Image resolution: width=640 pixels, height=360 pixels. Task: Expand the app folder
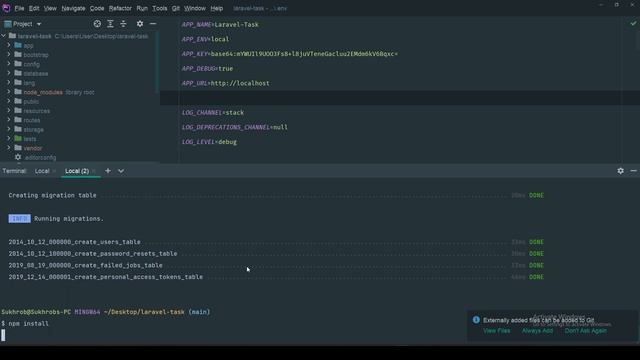pos(9,45)
